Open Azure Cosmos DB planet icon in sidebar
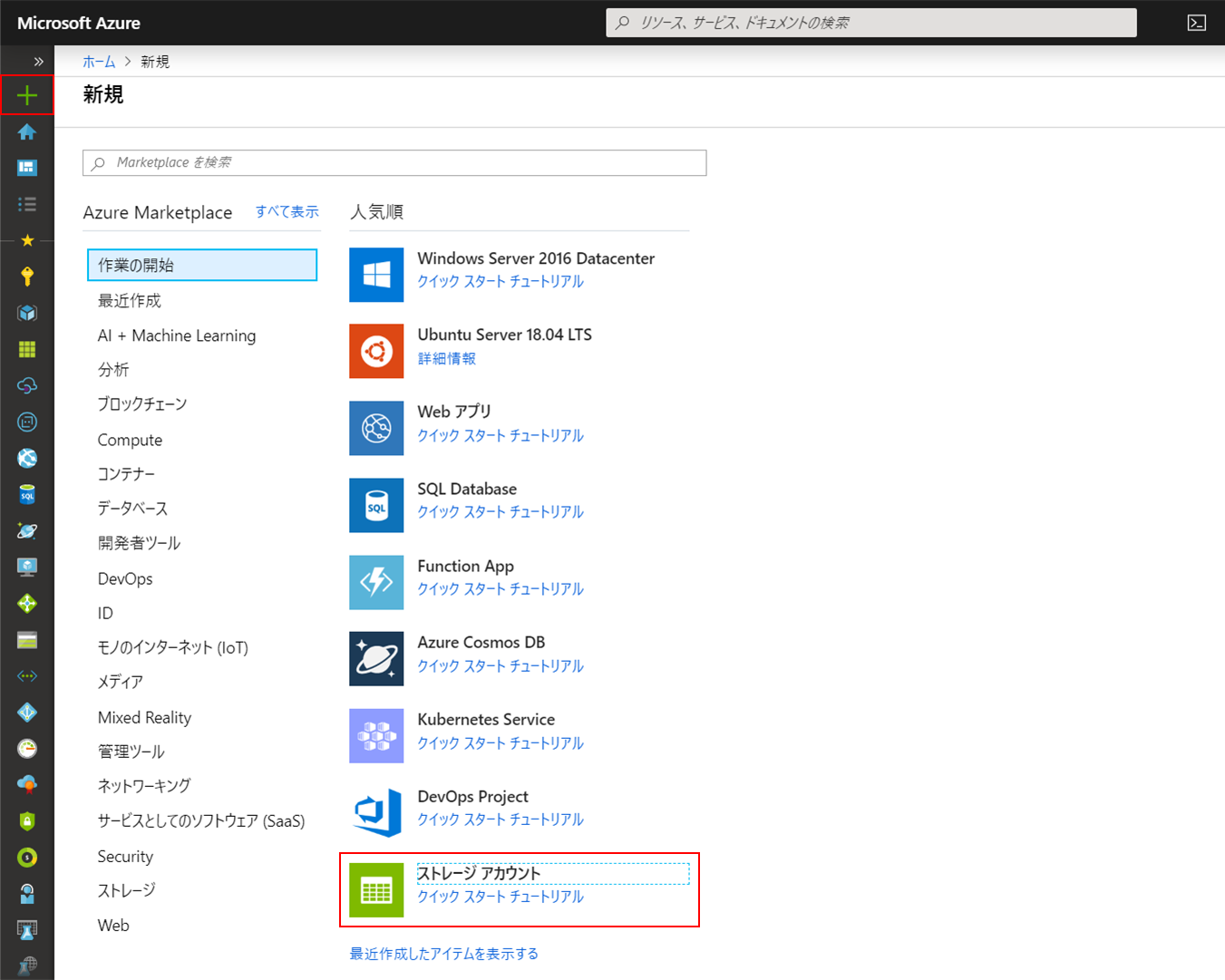The width and height of the screenshot is (1225, 980). pos(27,530)
